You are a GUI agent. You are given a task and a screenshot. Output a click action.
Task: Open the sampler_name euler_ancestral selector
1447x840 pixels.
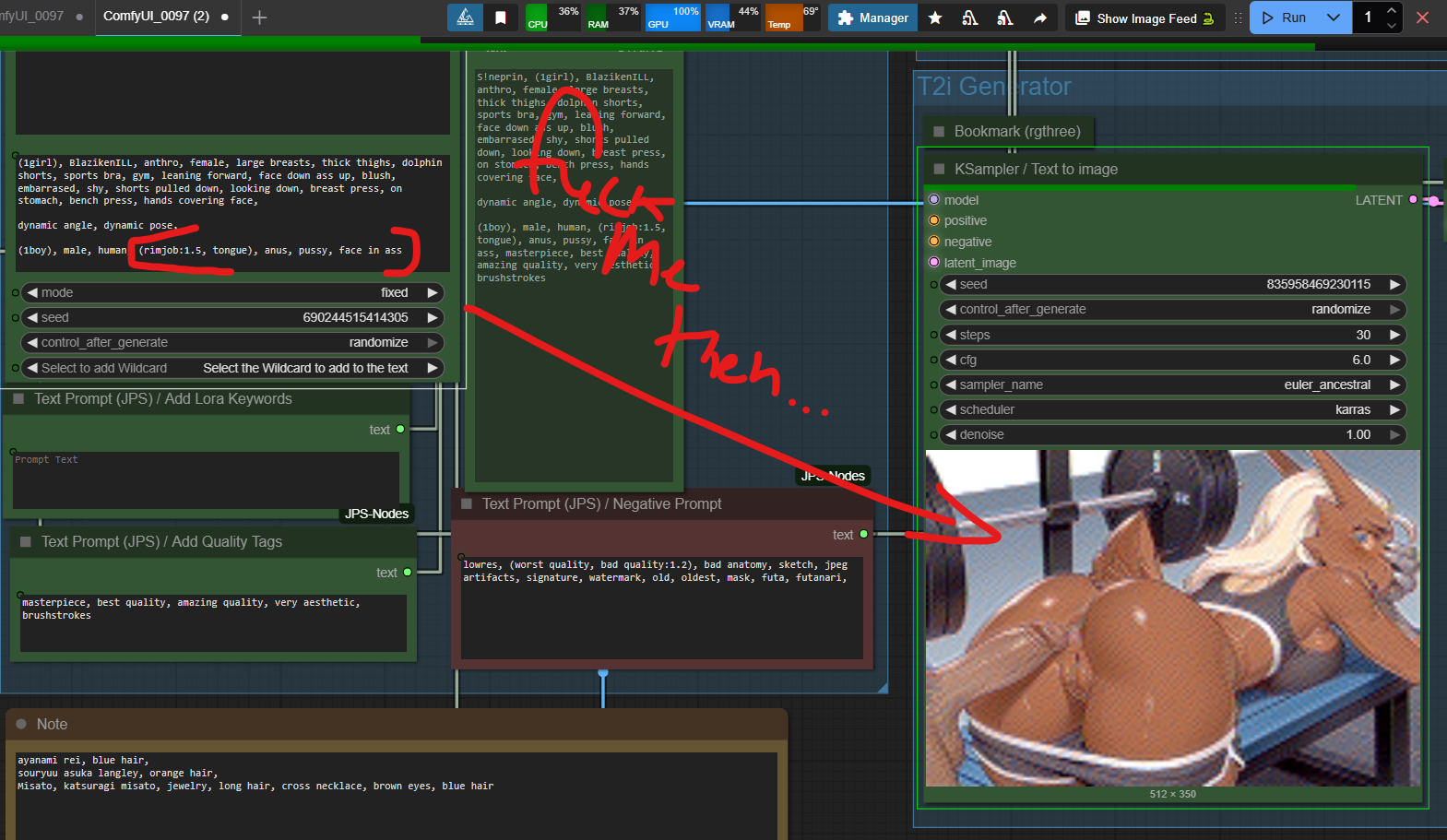tap(1172, 385)
